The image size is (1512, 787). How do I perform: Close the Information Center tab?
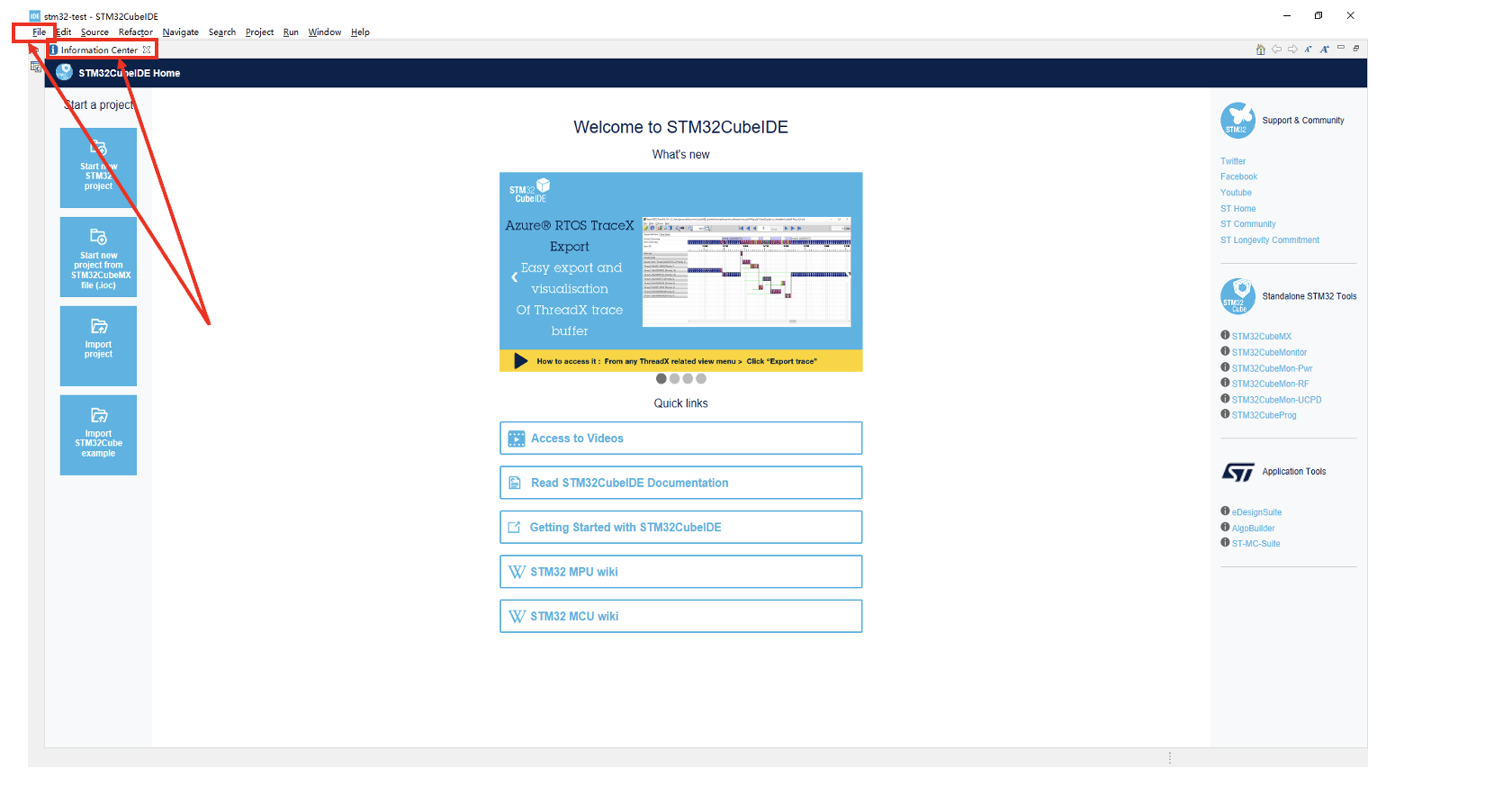tap(147, 50)
